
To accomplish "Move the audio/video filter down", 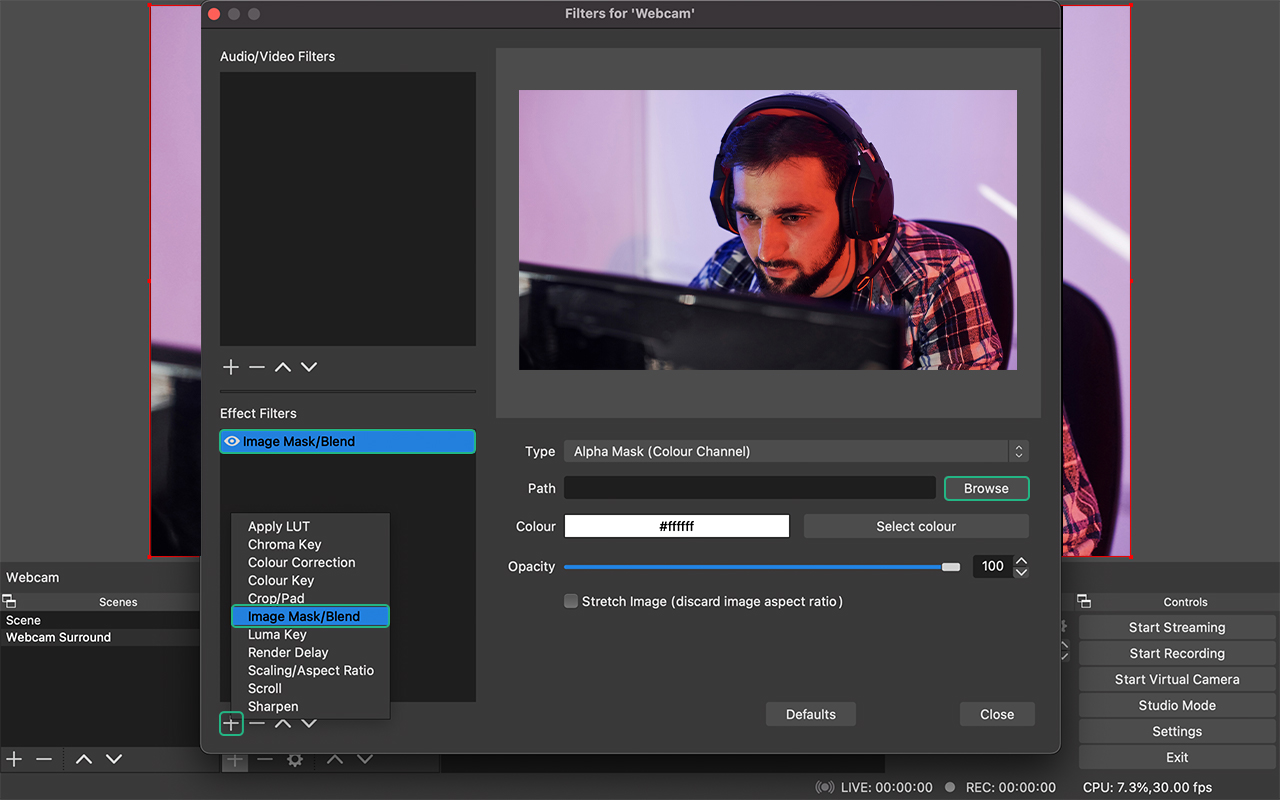I will point(309,367).
